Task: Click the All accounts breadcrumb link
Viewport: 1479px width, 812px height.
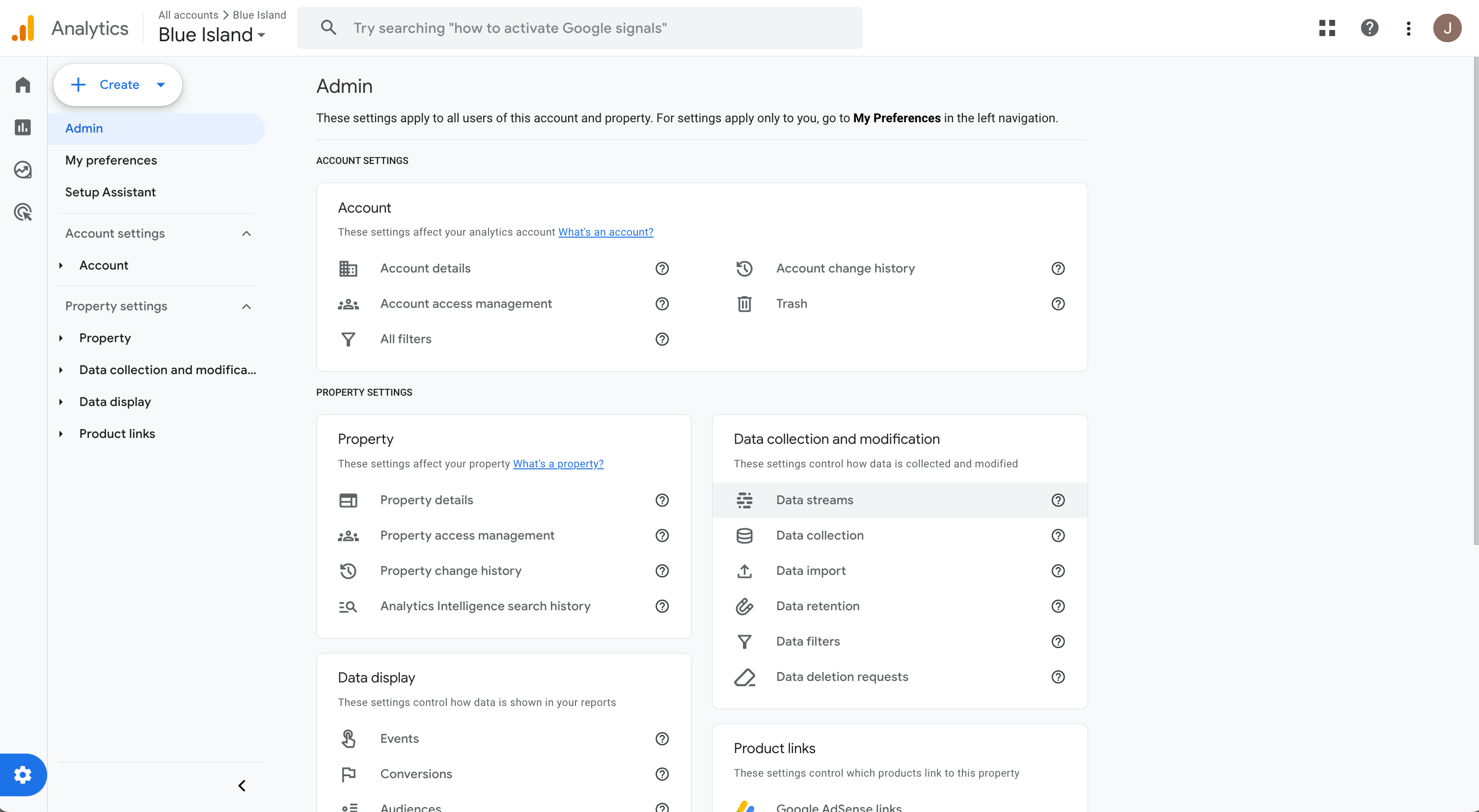Action: coord(189,15)
